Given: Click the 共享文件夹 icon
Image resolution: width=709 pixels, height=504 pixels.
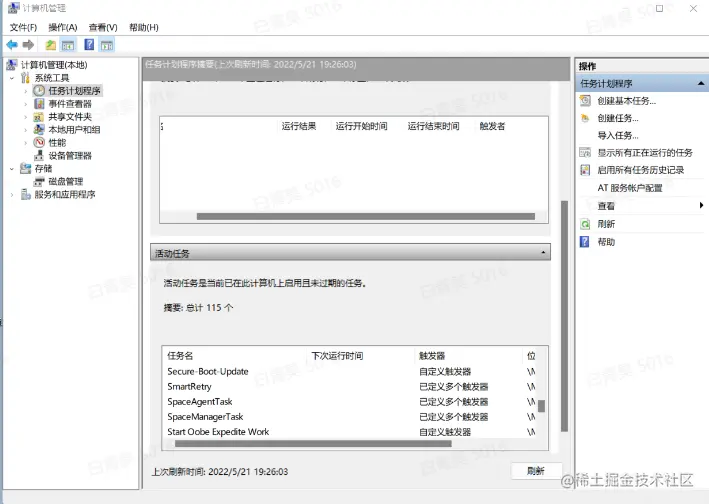Looking at the screenshot, I should click(x=39, y=117).
